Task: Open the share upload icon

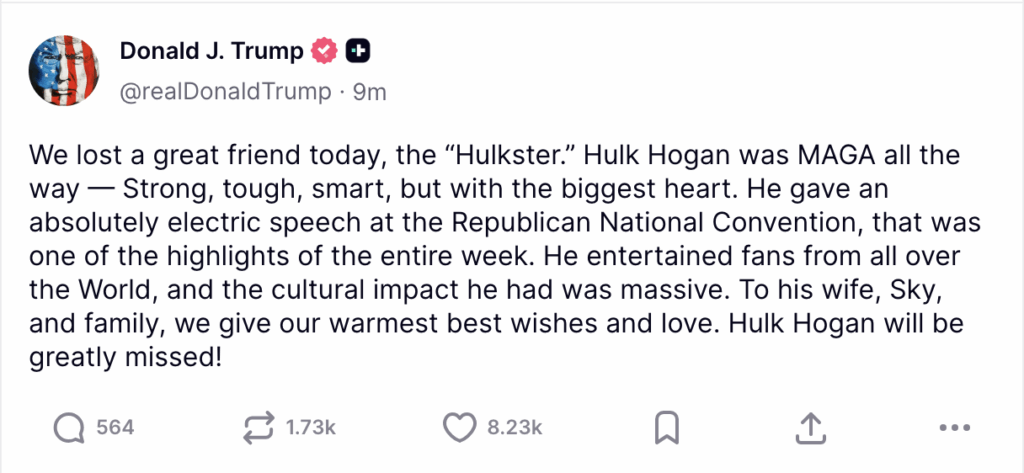Action: pyautogui.click(x=810, y=428)
